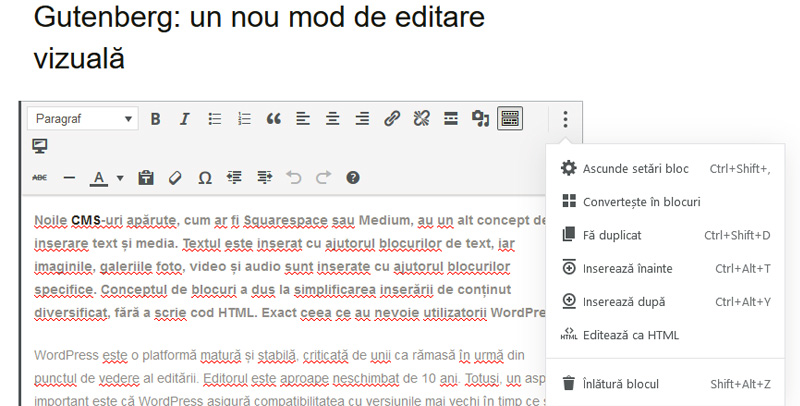Choose 'Editează ca HTML' from menu
The height and width of the screenshot is (406, 800).
(x=630, y=335)
